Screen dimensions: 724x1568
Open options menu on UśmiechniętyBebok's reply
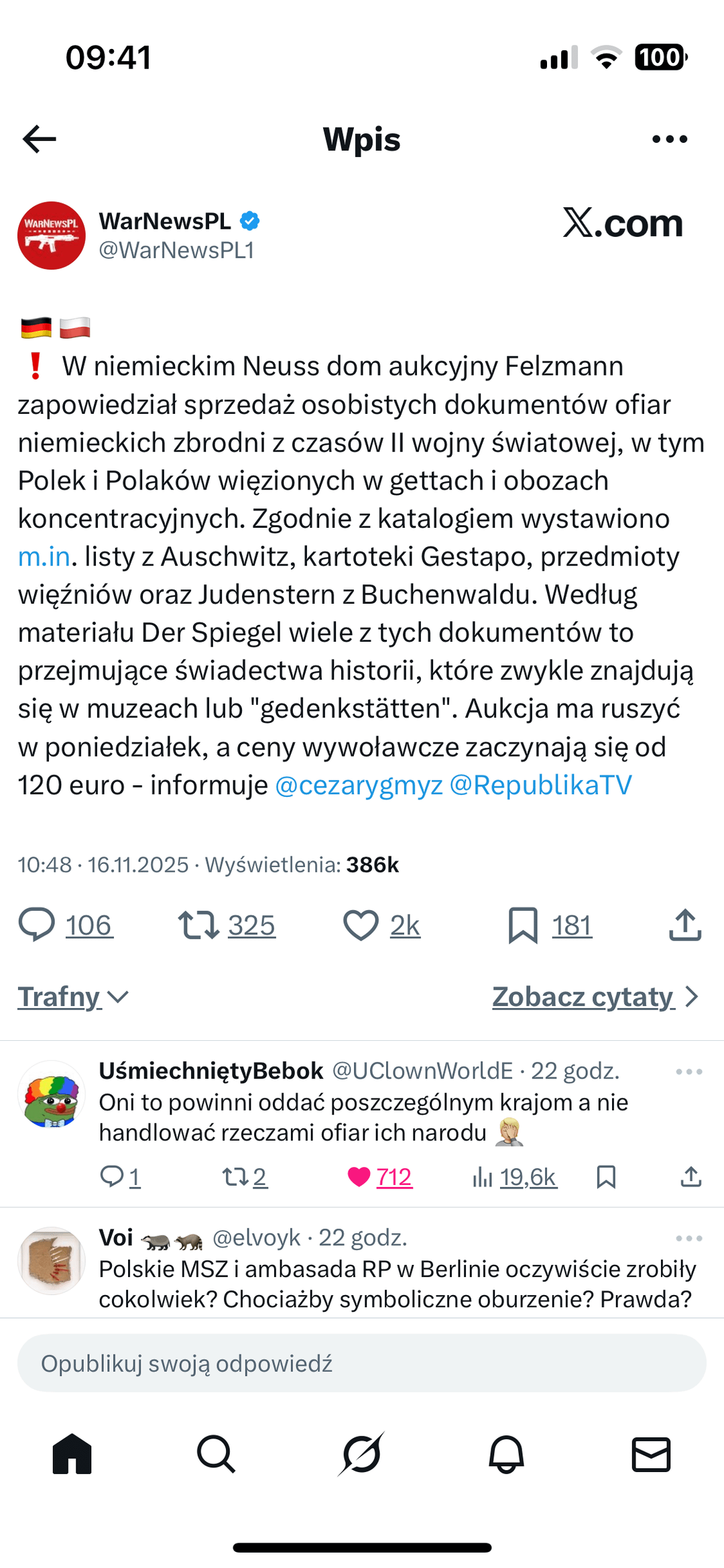689,1071
